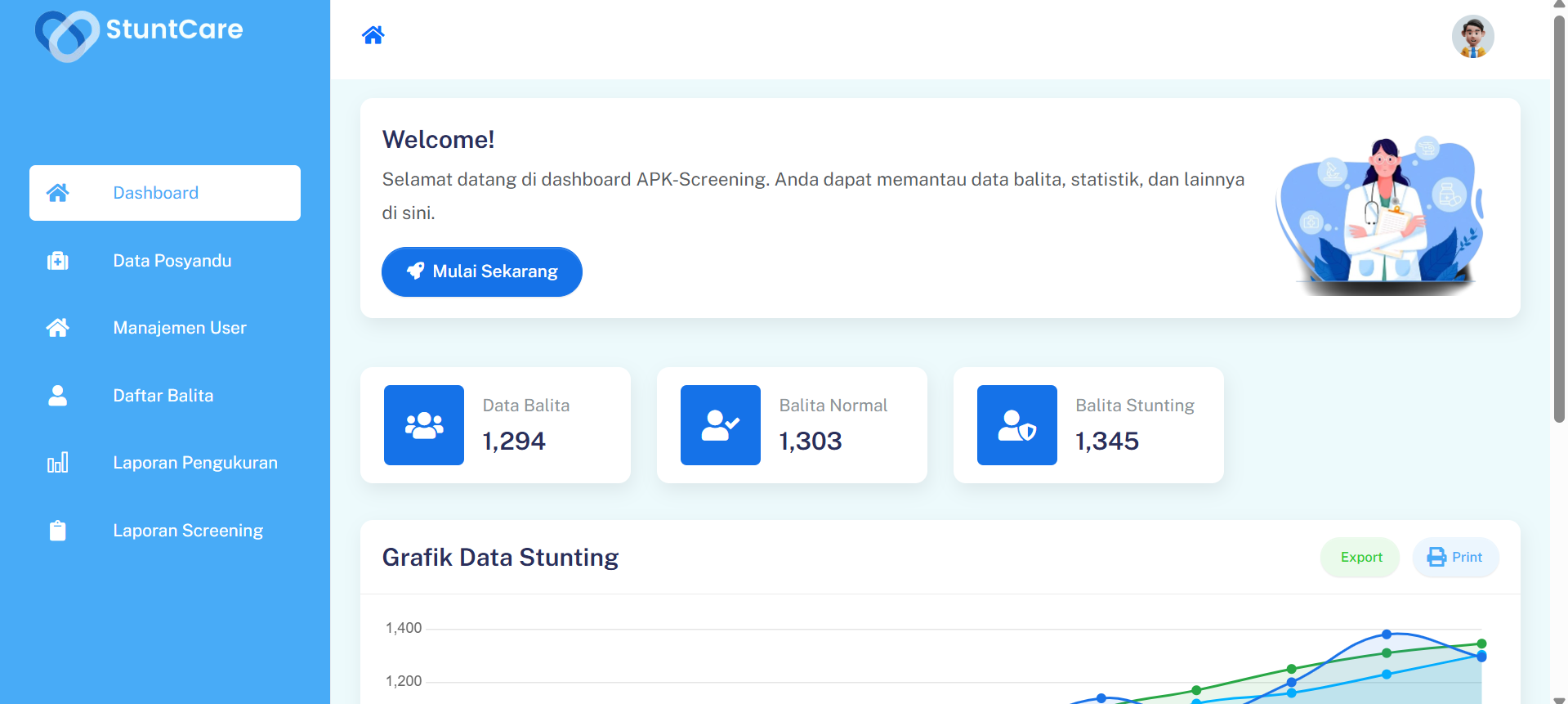Click the StuntCare logo icon
This screenshot has height=704, width=1568.
point(66,34)
